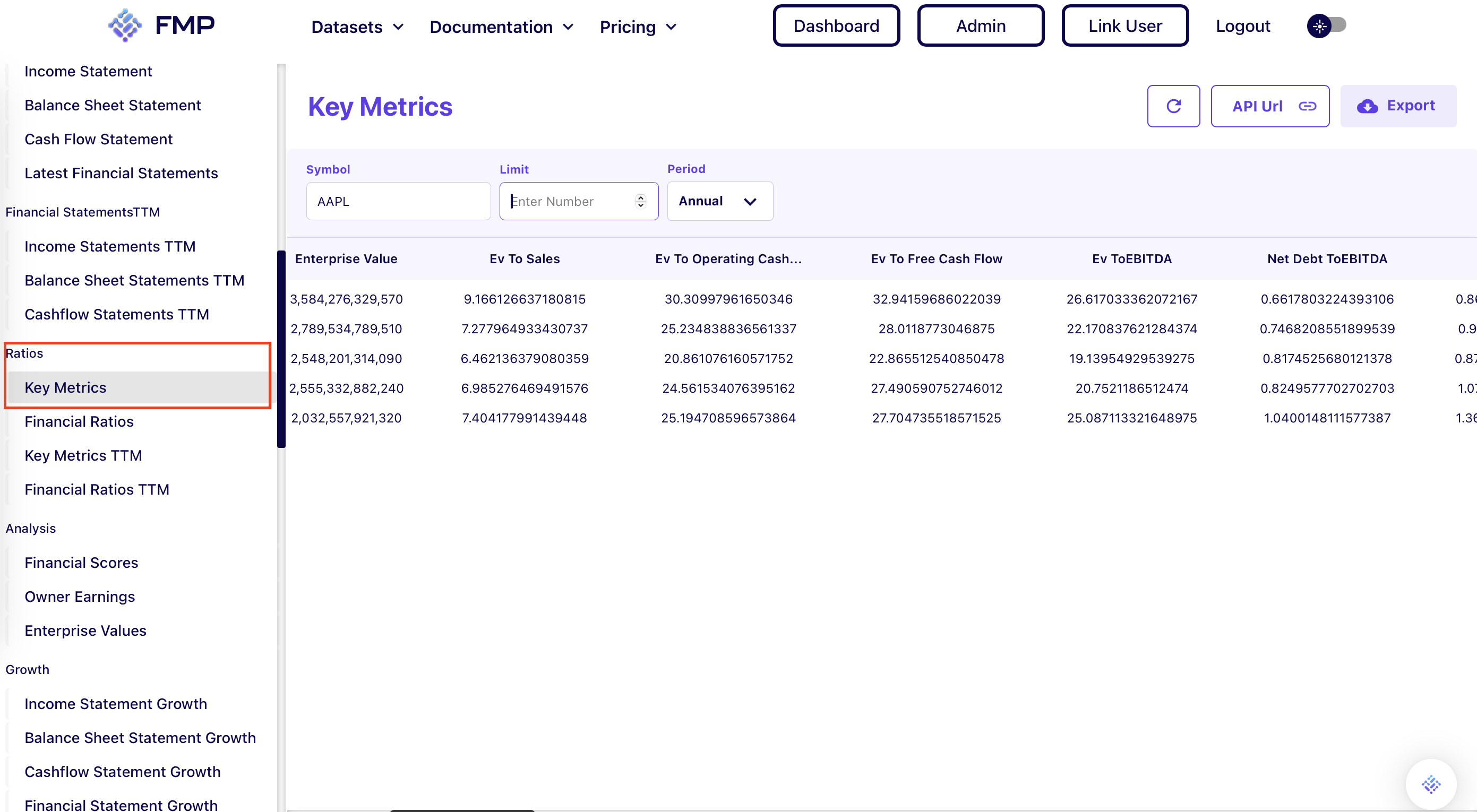1477x812 pixels.
Task: Open Latest Financial Statements
Action: [x=121, y=173]
